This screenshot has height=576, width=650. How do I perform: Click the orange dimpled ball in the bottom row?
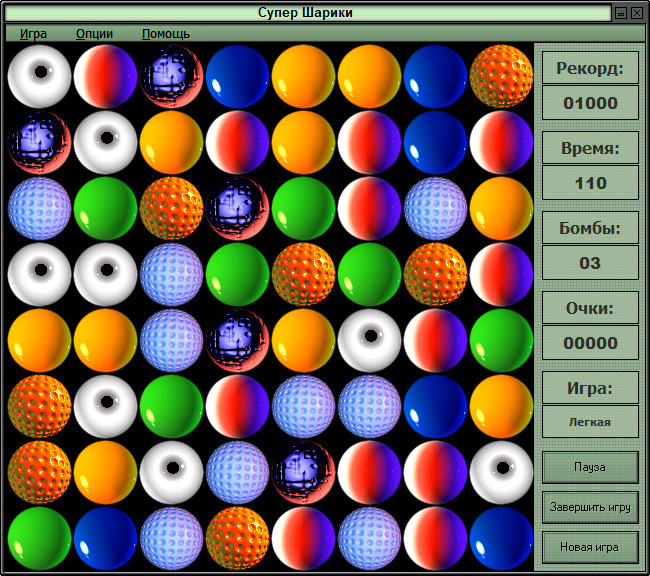click(x=238, y=538)
